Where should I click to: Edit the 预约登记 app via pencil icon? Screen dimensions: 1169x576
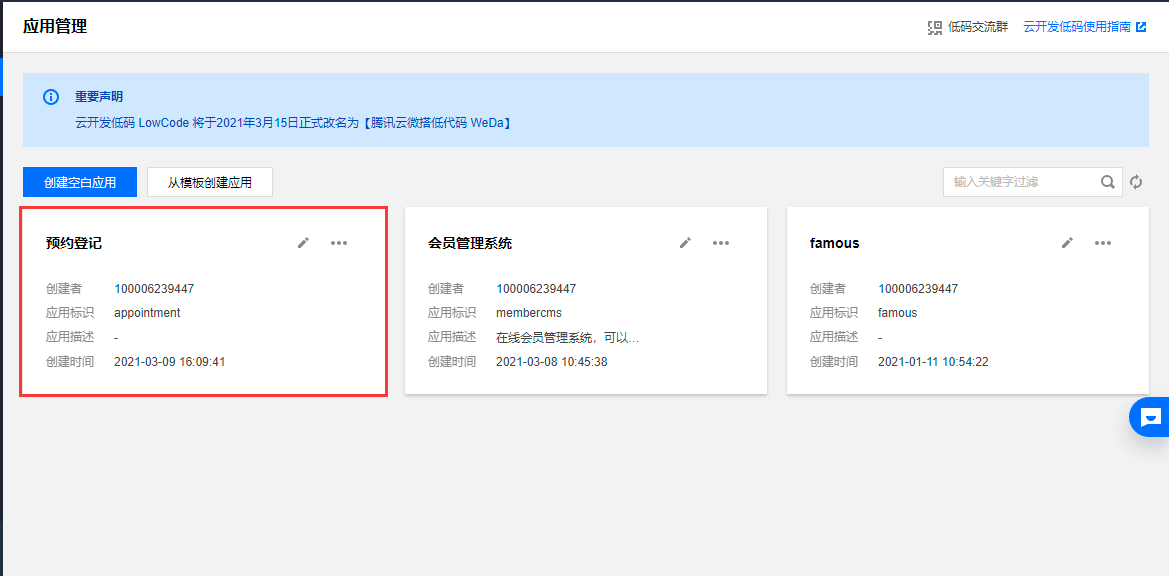303,243
